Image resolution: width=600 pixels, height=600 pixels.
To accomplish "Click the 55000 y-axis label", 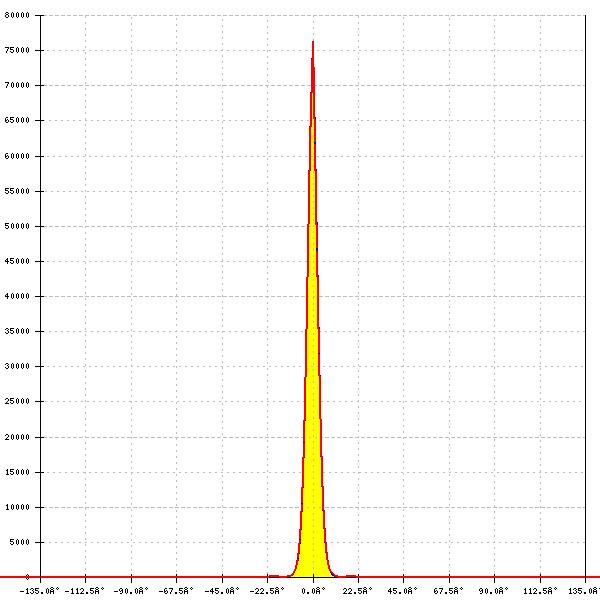I will click(x=17, y=191).
